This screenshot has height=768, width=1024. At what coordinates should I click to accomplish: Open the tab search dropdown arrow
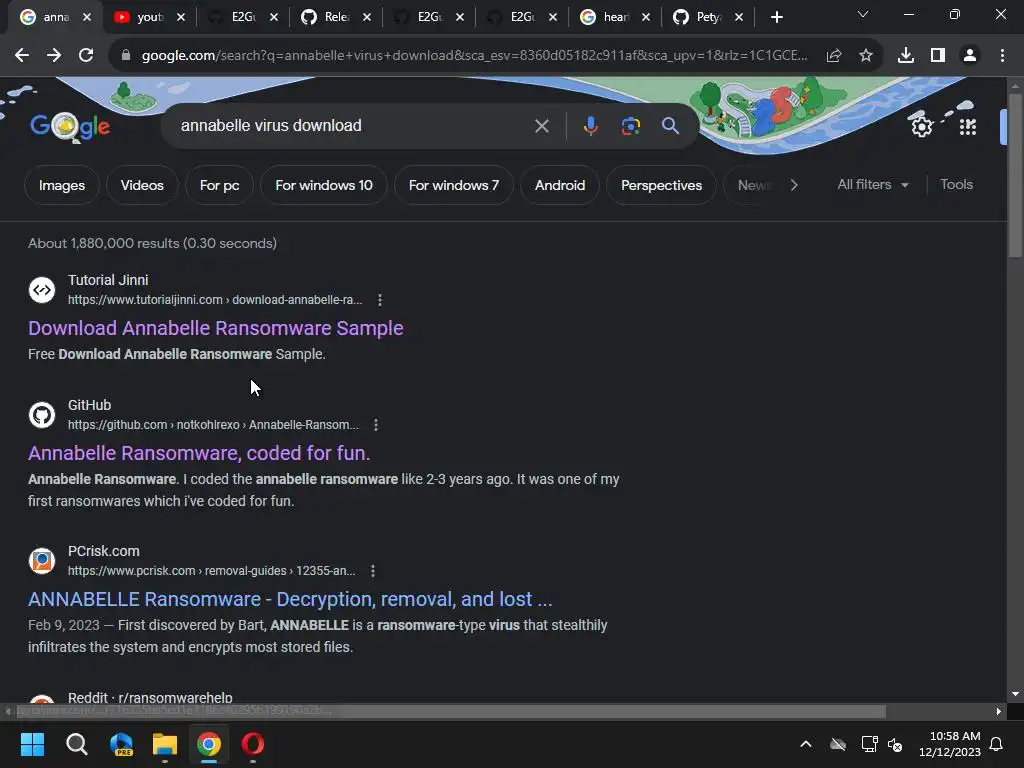pyautogui.click(x=863, y=14)
